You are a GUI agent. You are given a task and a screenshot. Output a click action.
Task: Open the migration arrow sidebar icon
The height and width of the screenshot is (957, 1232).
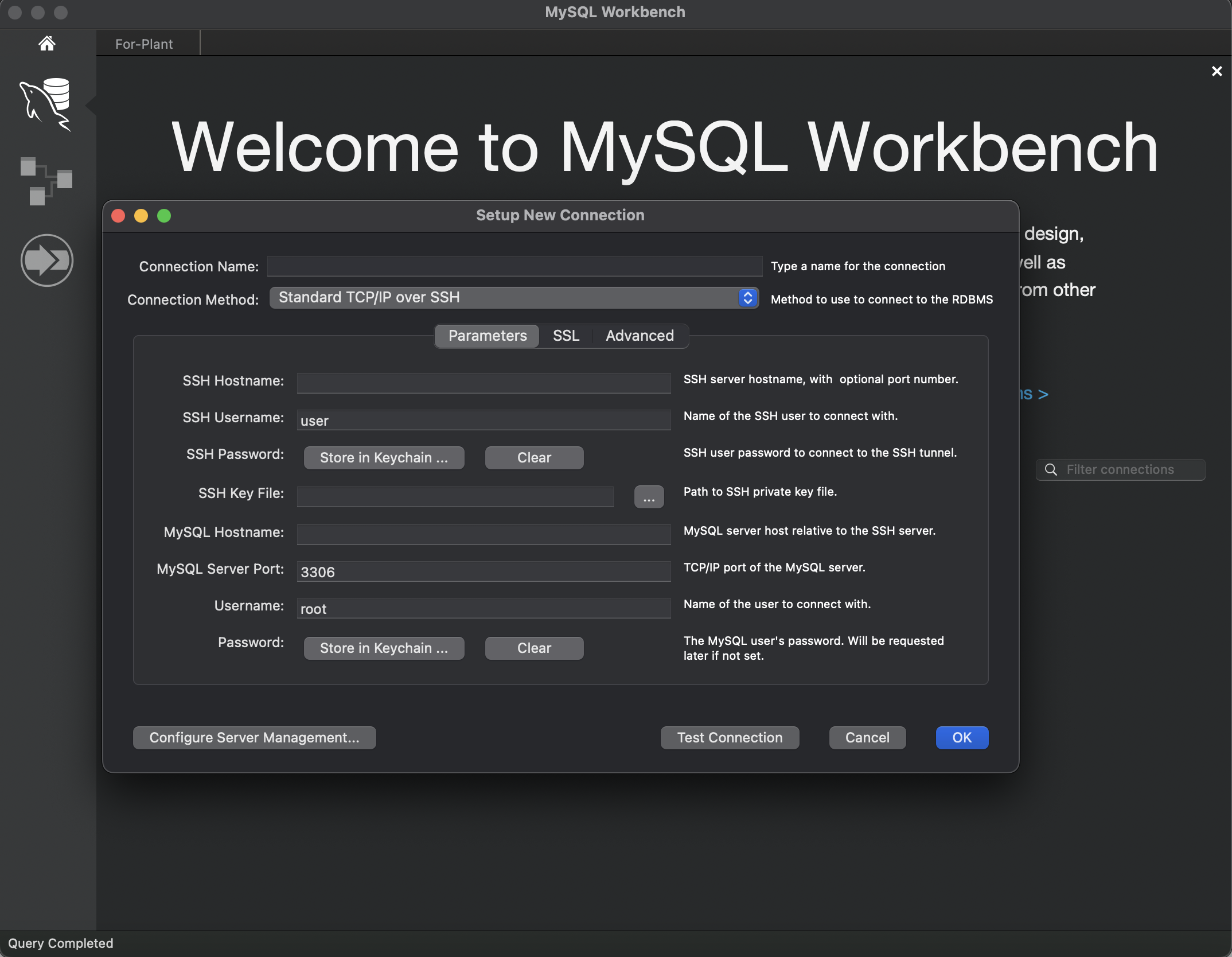(x=46, y=260)
